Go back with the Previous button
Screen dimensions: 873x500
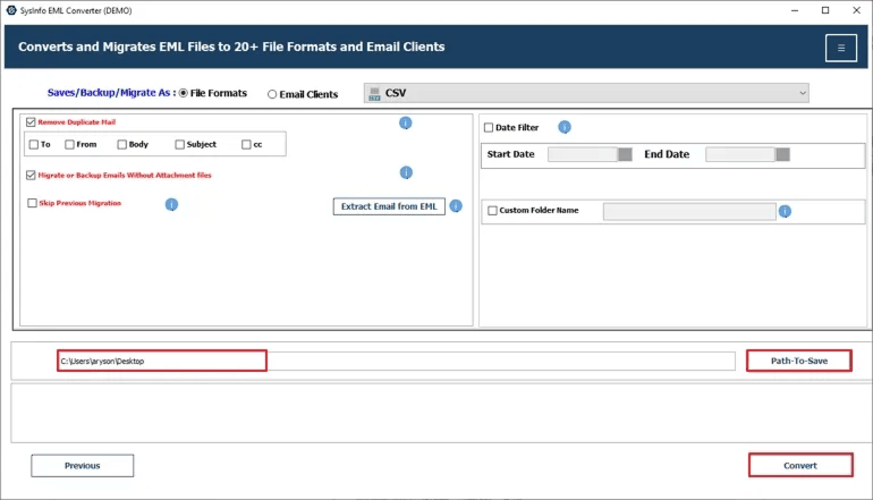82,465
